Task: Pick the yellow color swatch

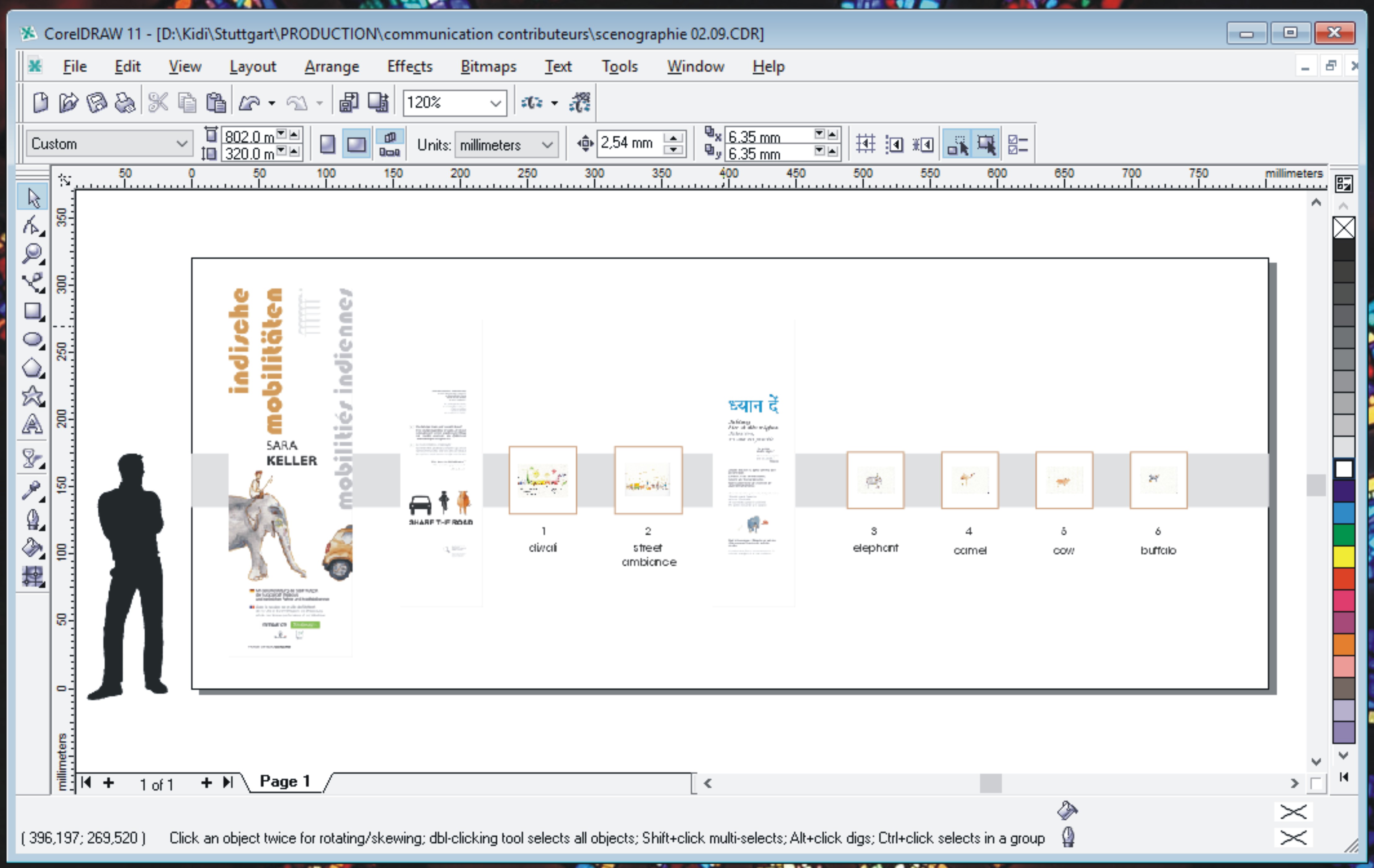Action: coord(1344,557)
